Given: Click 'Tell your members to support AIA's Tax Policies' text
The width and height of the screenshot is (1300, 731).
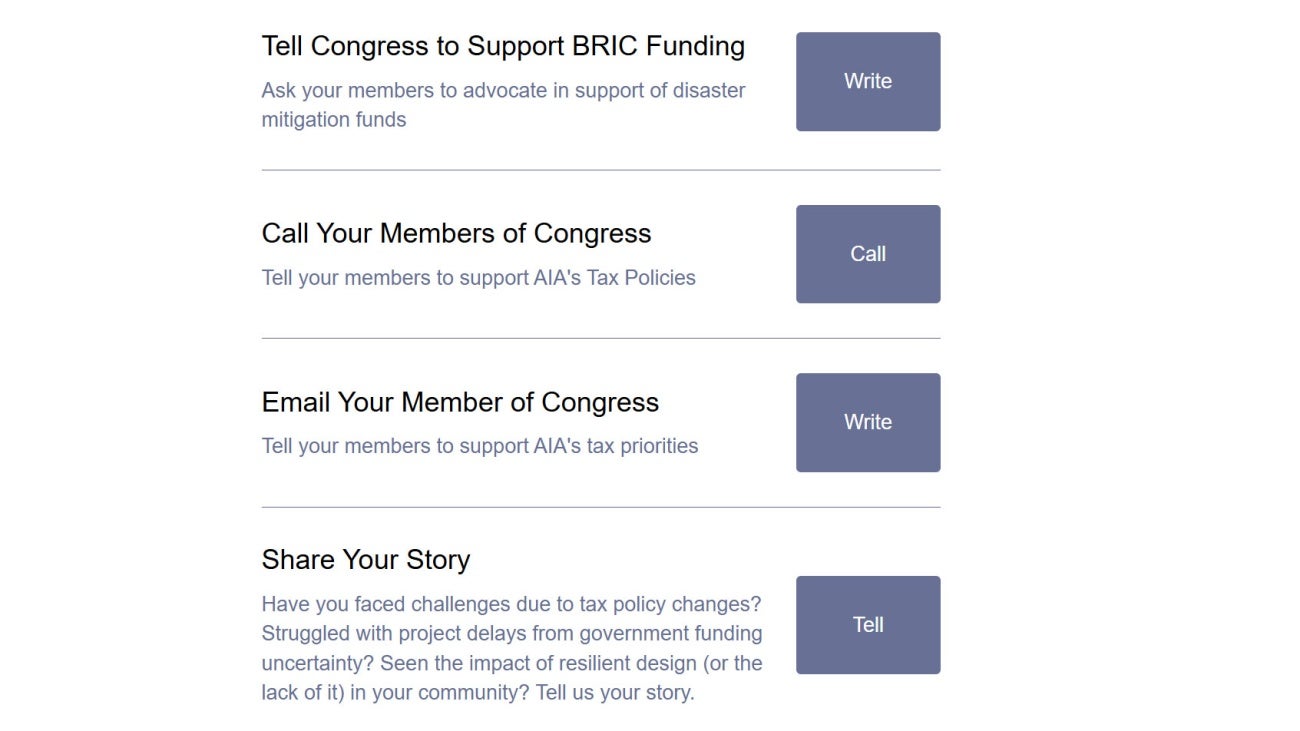Looking at the screenshot, I should tap(478, 278).
